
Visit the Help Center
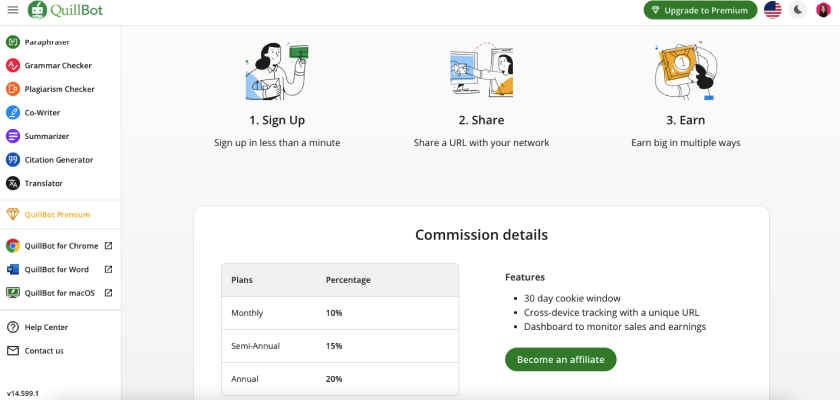click(46, 327)
